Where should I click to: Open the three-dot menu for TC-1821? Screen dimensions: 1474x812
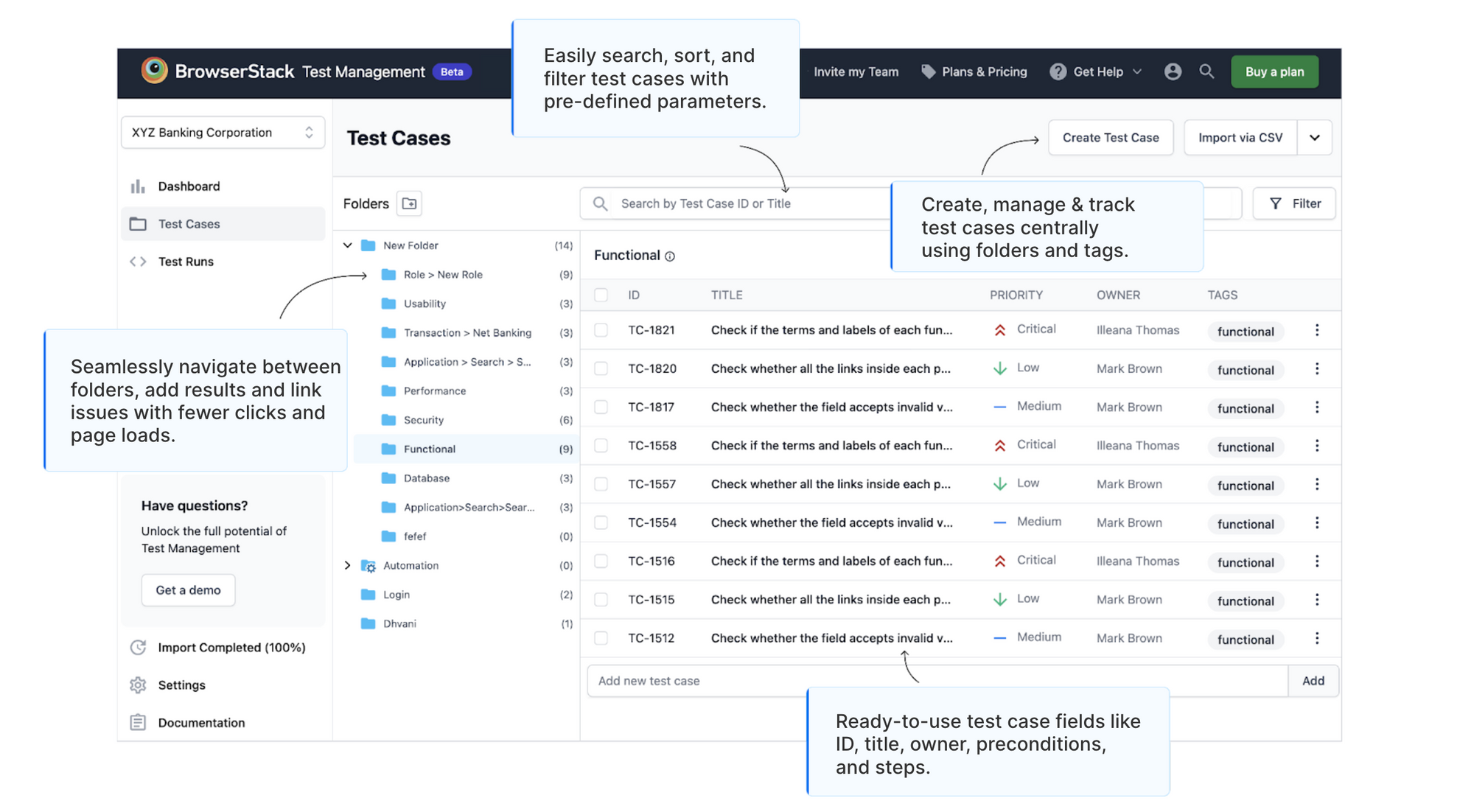(x=1316, y=330)
